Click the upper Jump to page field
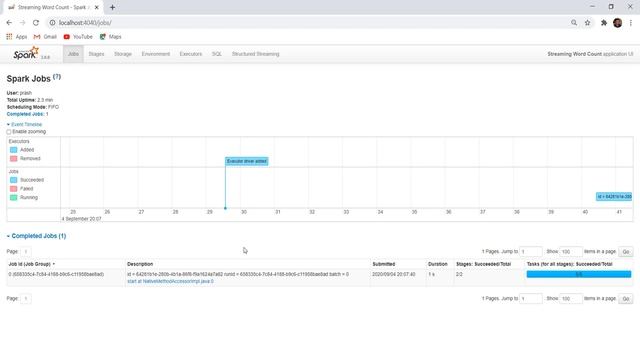The height and width of the screenshot is (360, 640). 531,252
